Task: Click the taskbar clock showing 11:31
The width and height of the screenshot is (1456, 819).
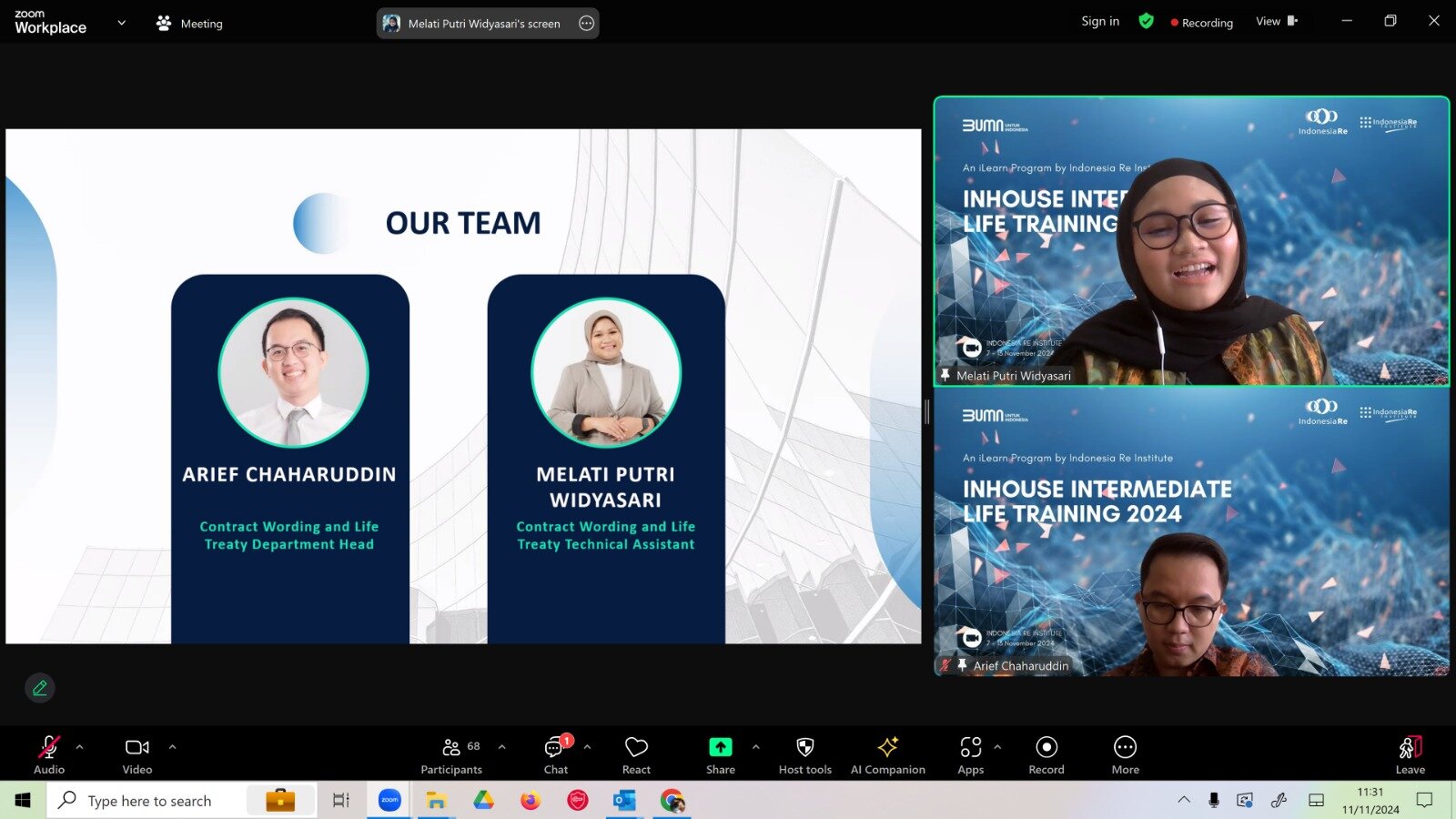Action: tap(1370, 801)
